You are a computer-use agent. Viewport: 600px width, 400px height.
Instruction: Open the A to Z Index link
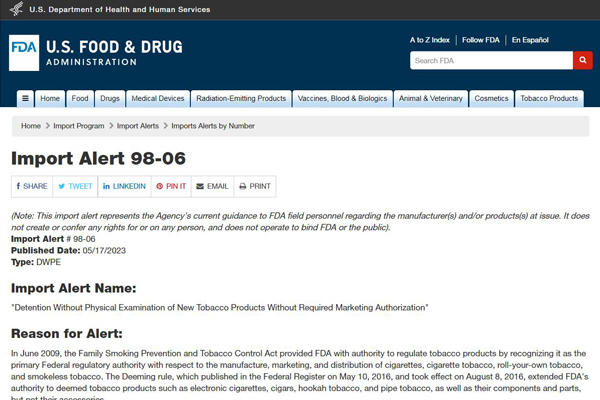[x=429, y=40]
